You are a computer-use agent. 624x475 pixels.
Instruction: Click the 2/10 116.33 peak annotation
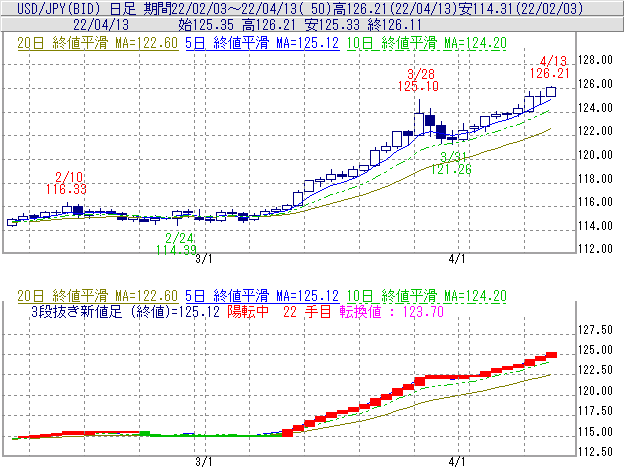pos(66,183)
